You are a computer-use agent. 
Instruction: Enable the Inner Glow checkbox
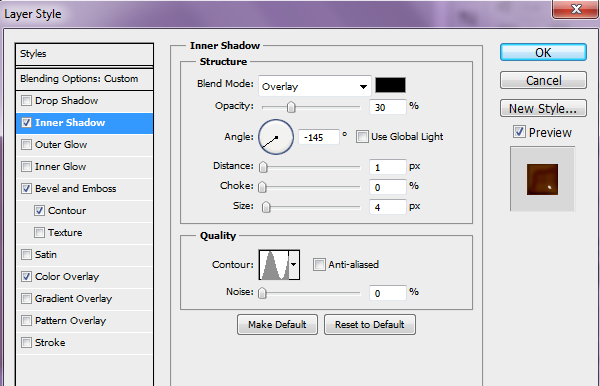click(x=26, y=167)
